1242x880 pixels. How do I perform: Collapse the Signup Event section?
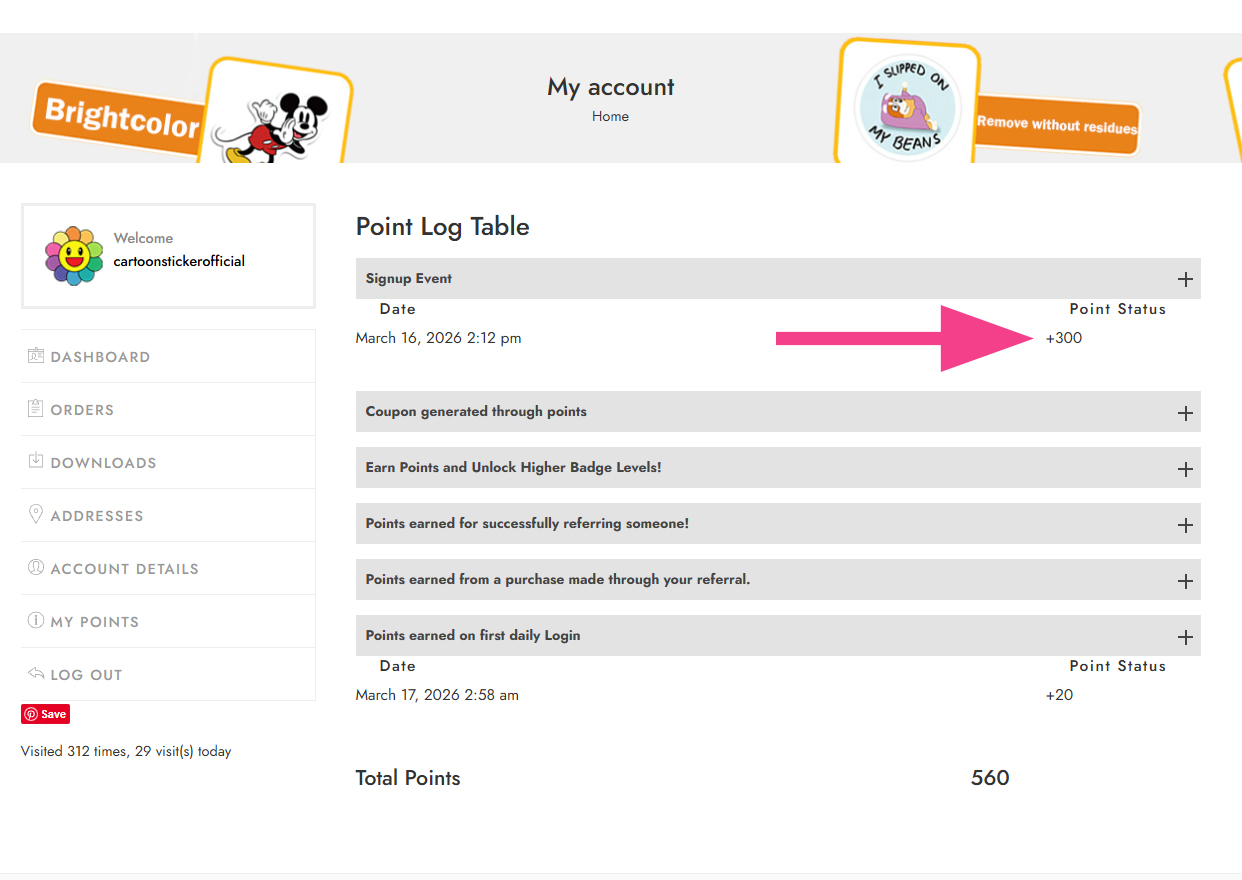1185,279
